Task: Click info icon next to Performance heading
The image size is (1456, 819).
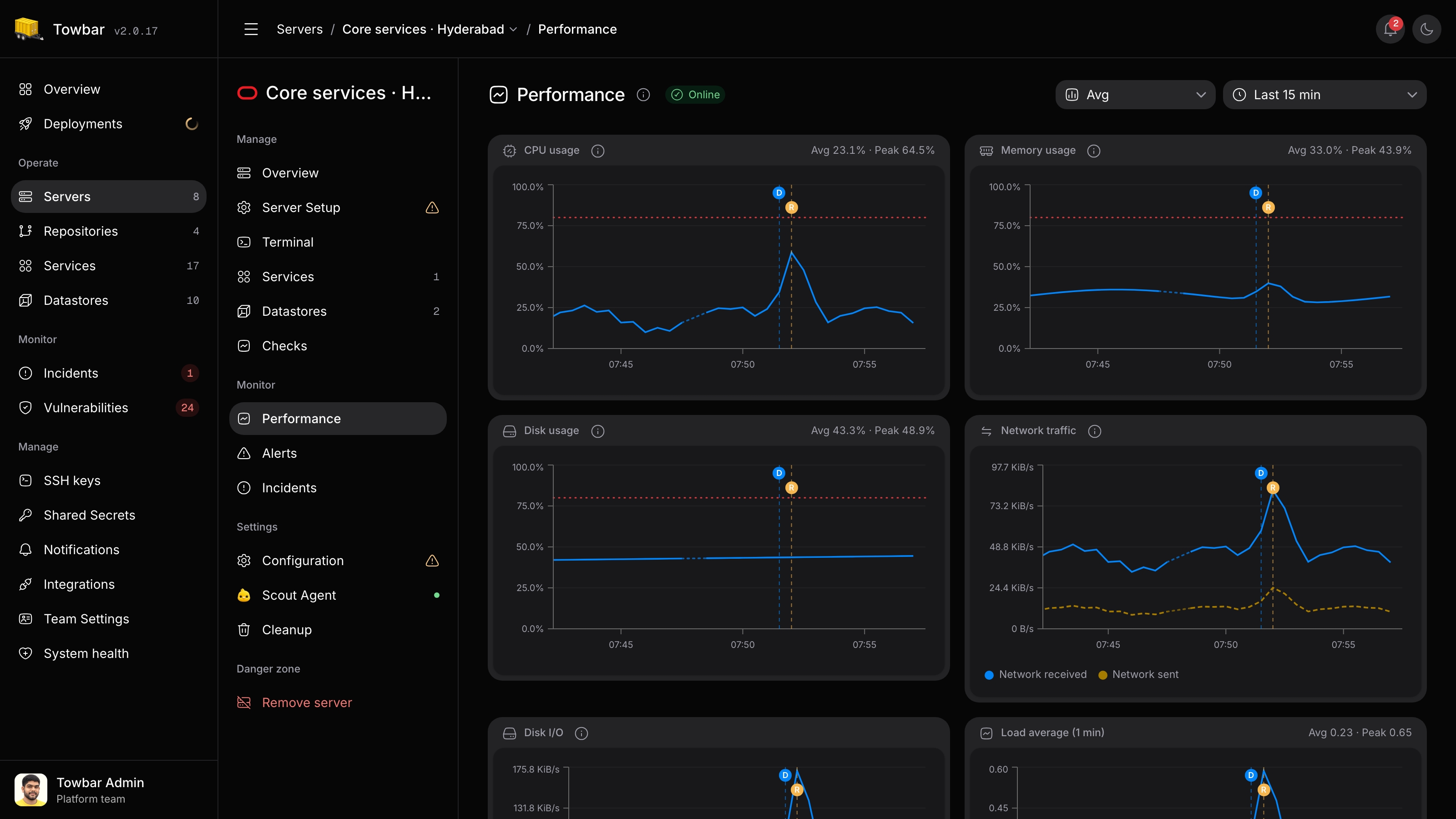Action: (643, 94)
